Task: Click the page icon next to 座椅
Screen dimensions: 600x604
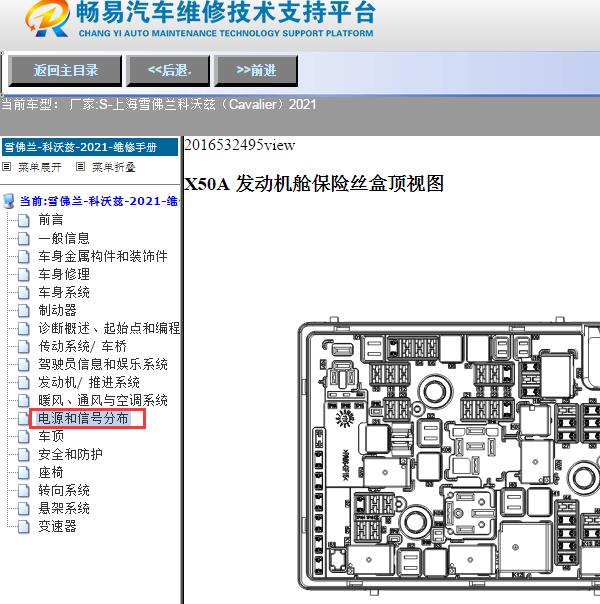Action: (x=24, y=473)
